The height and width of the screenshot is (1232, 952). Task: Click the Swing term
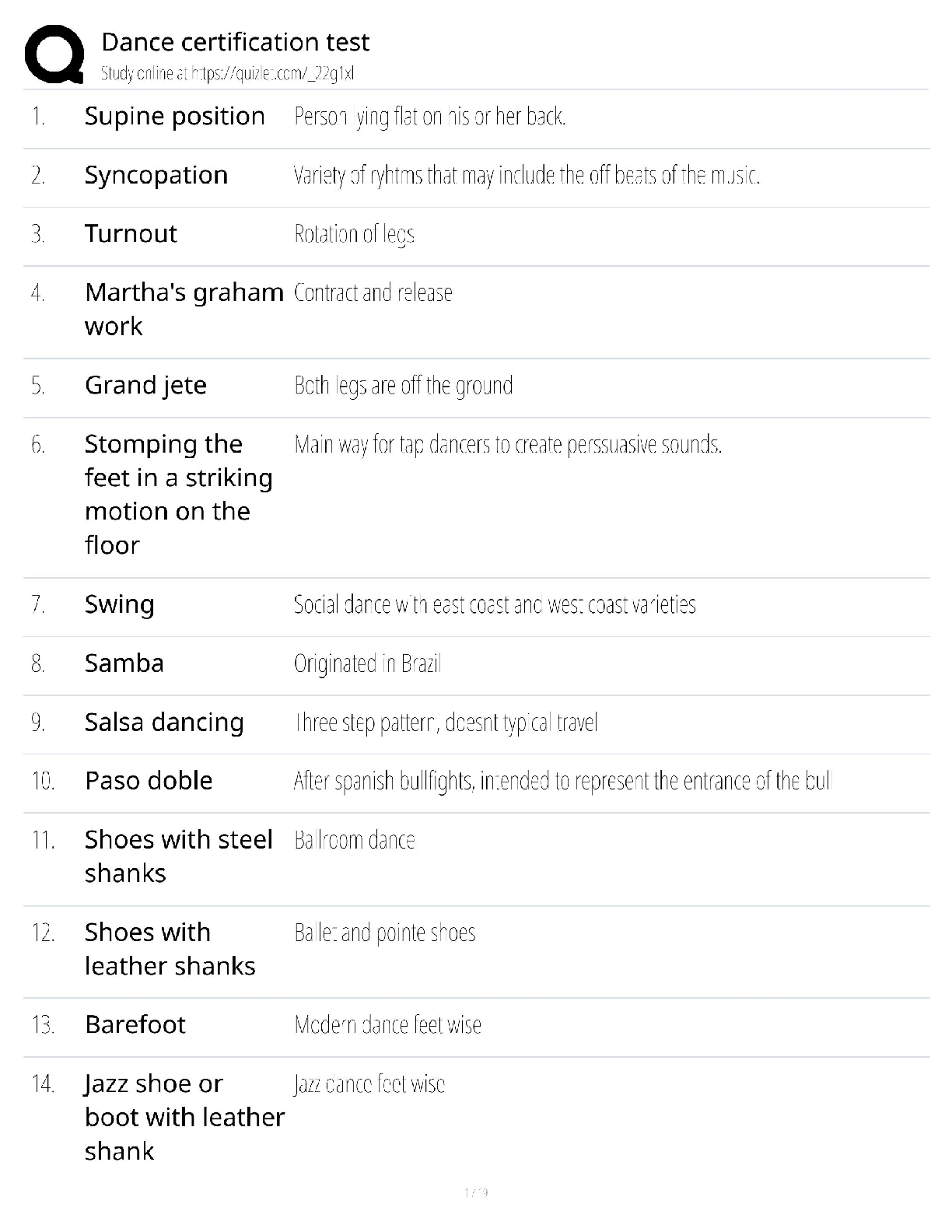[x=119, y=605]
